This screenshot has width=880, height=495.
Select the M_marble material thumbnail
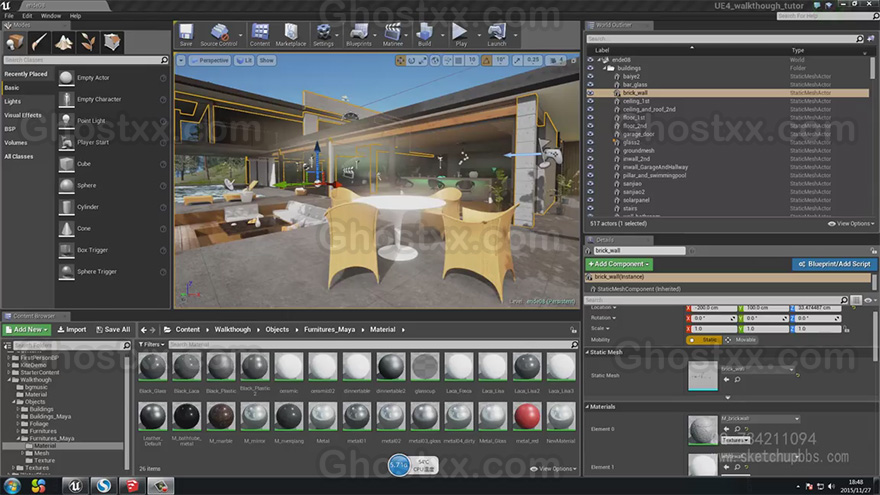221,416
